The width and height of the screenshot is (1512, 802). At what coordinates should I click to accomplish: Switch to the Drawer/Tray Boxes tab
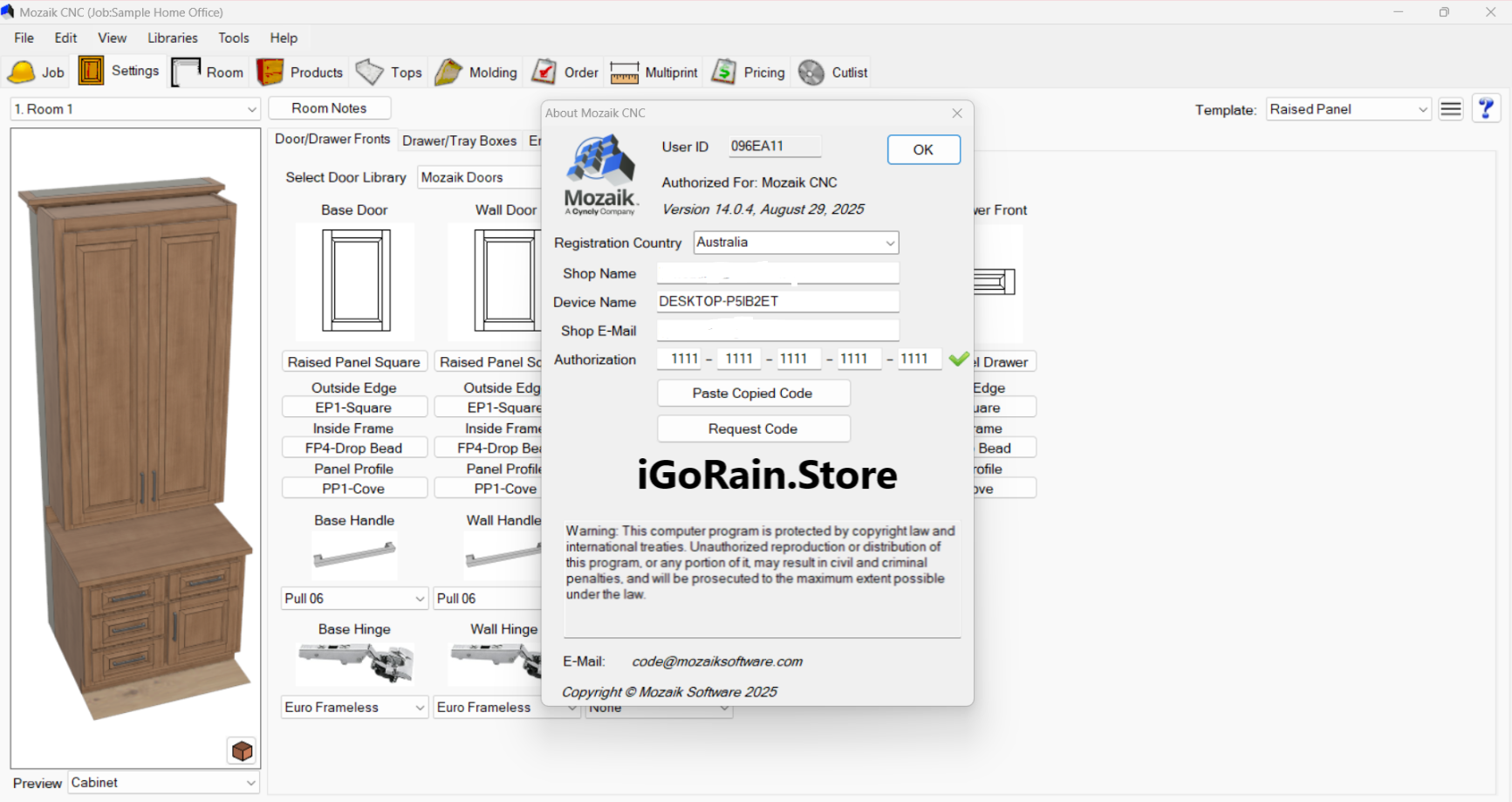460,140
